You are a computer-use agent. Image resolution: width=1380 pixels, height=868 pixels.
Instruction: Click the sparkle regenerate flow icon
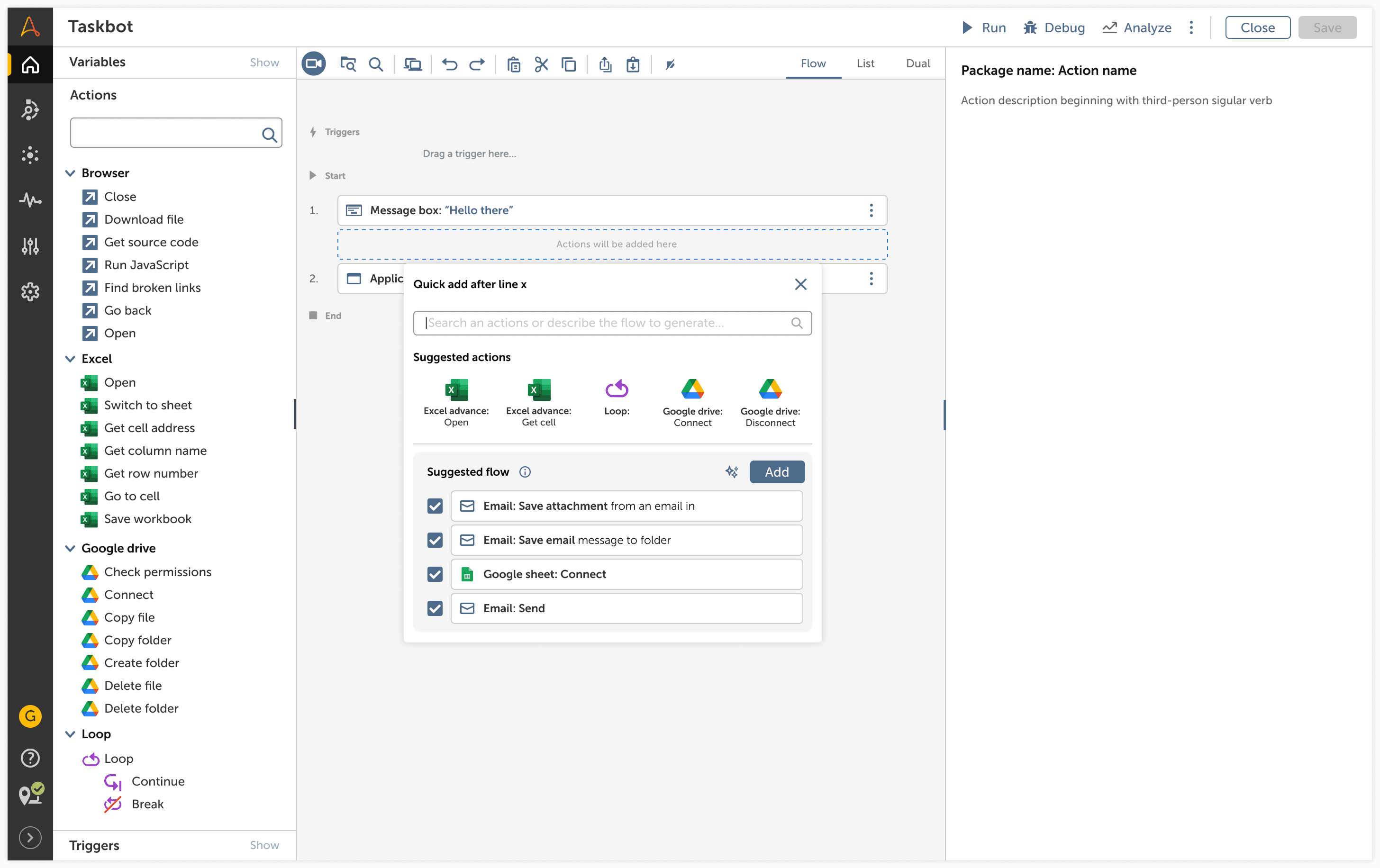point(731,471)
